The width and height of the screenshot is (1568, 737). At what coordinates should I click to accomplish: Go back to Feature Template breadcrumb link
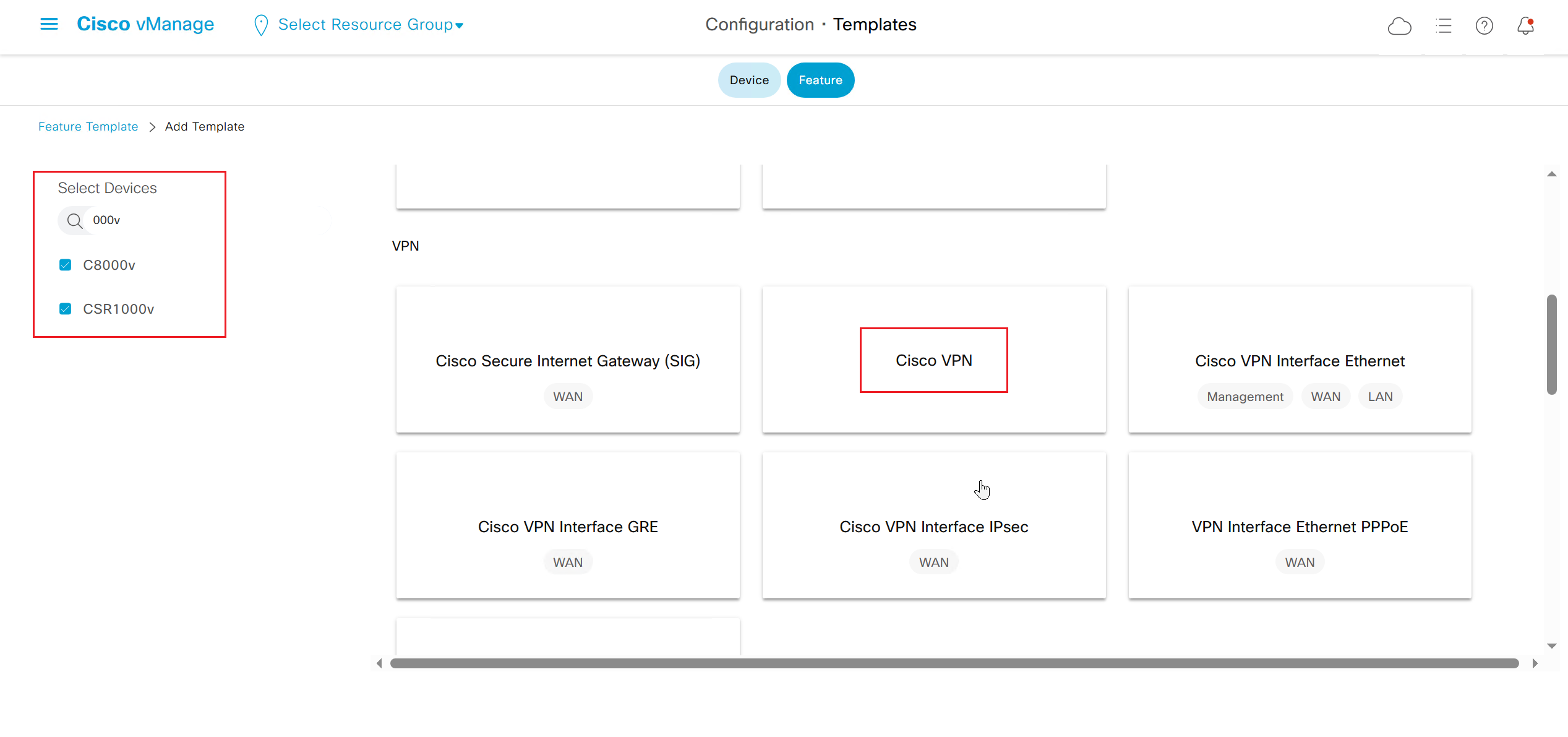tap(88, 127)
